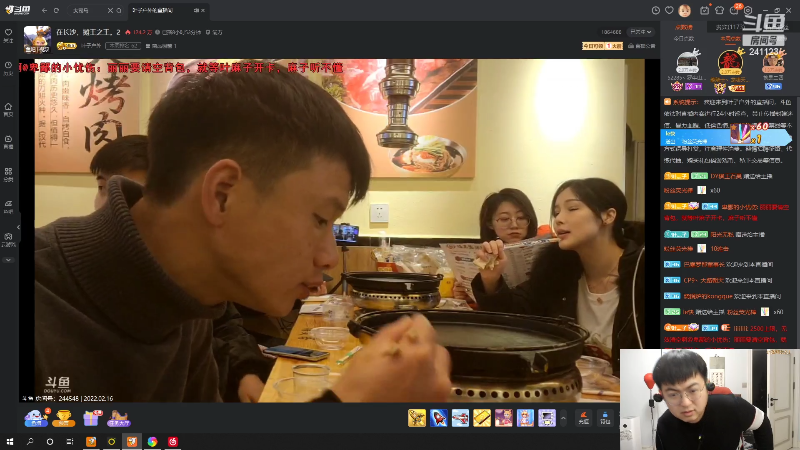
Task: Open the blue fish recharge icon
Action: click(x=36, y=418)
